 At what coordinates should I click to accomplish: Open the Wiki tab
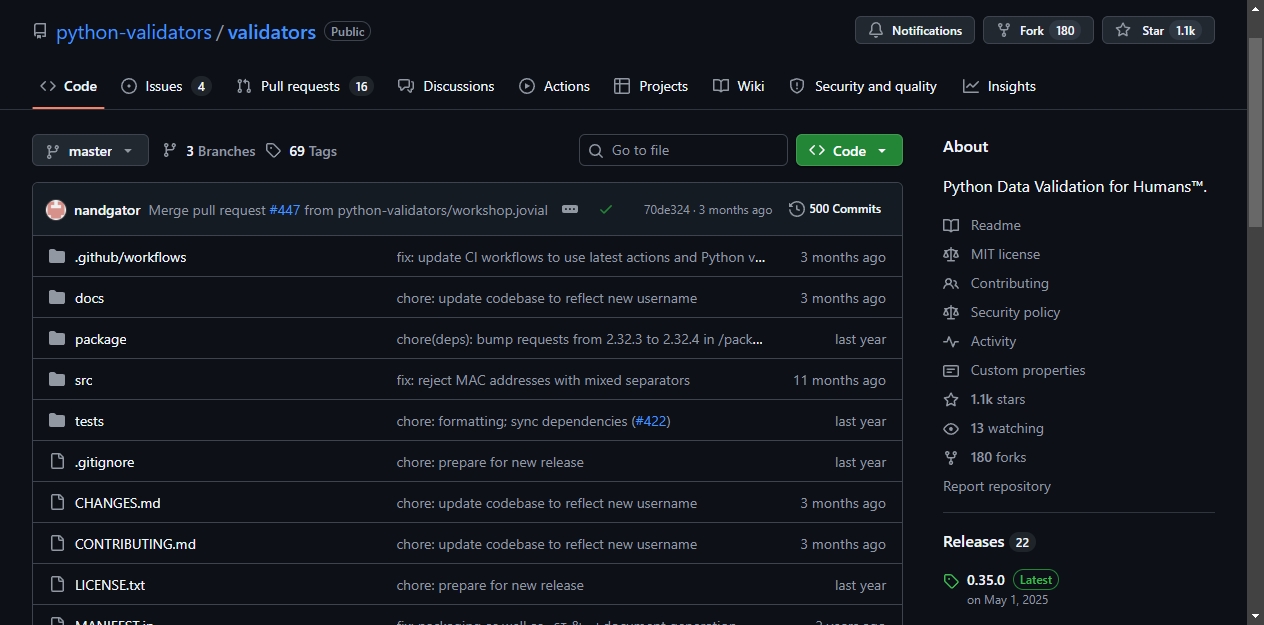[x=739, y=86]
